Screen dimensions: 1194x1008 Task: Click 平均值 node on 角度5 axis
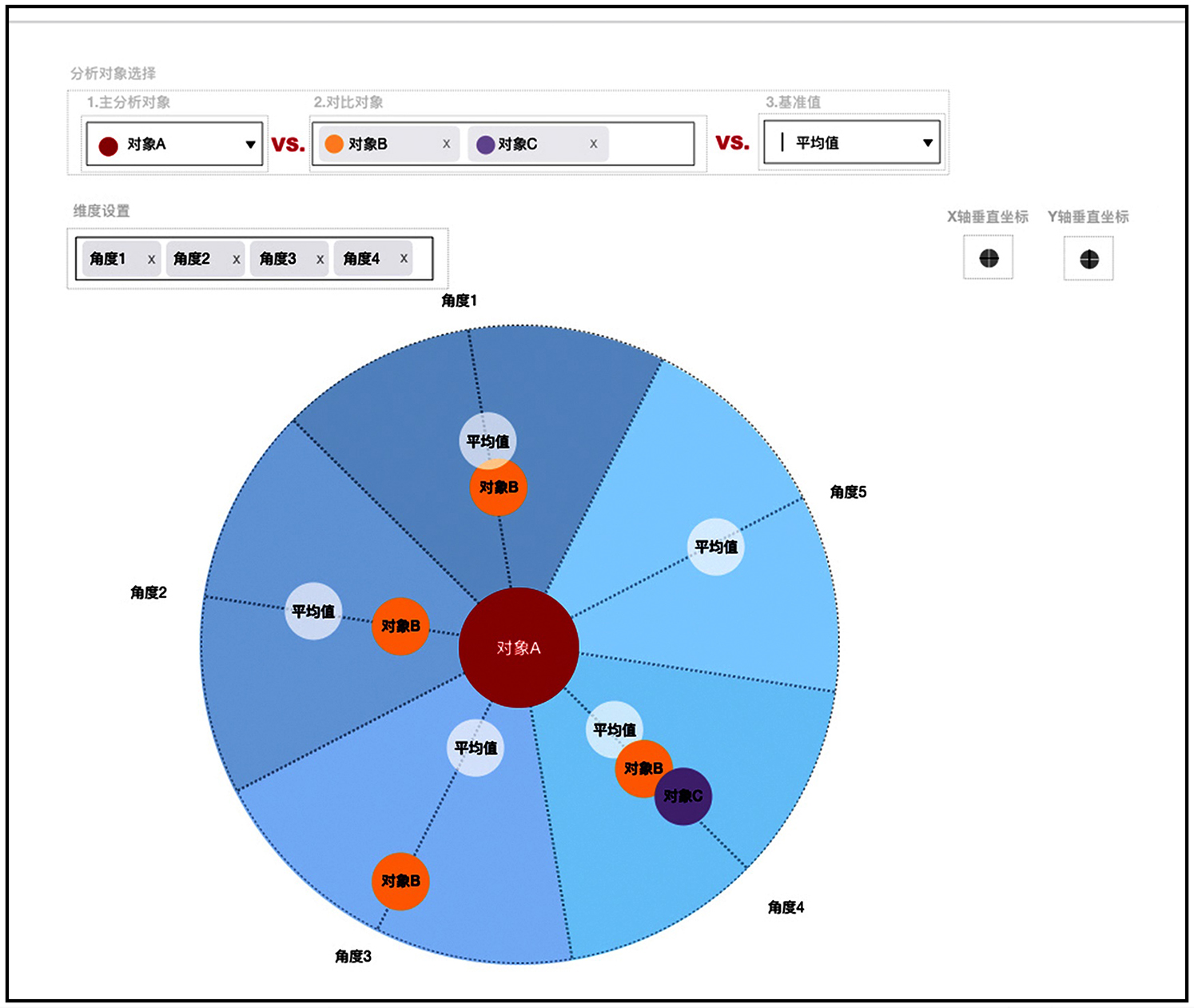click(716, 547)
